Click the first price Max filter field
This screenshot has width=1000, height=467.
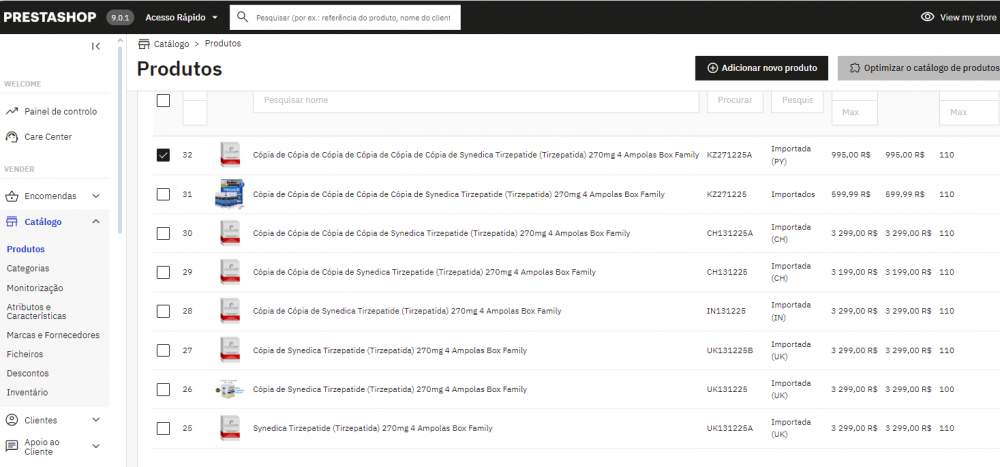pyautogui.click(x=855, y=112)
